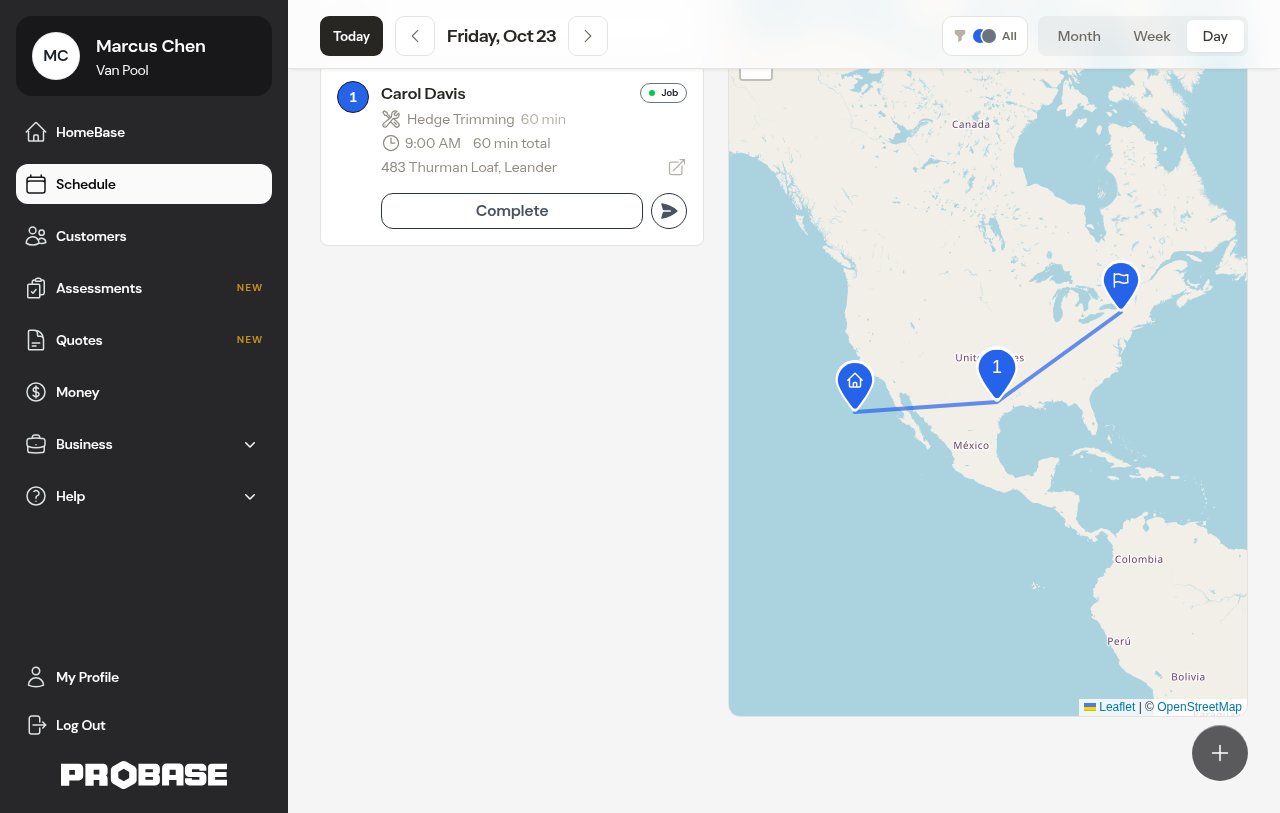
Task: Expand the Business menu chevron
Action: (x=250, y=444)
